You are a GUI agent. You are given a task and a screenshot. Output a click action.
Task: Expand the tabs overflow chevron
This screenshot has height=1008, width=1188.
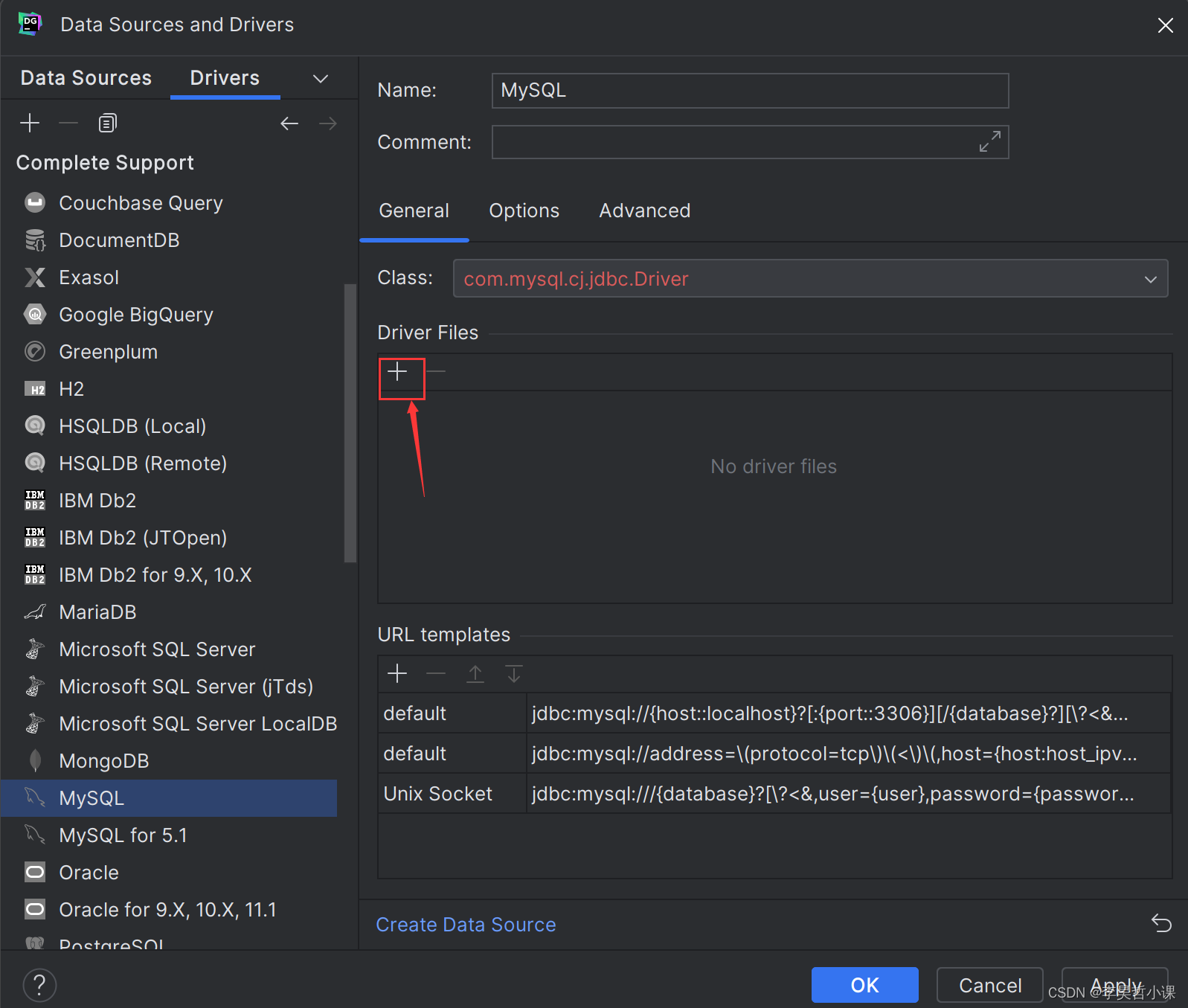point(321,79)
